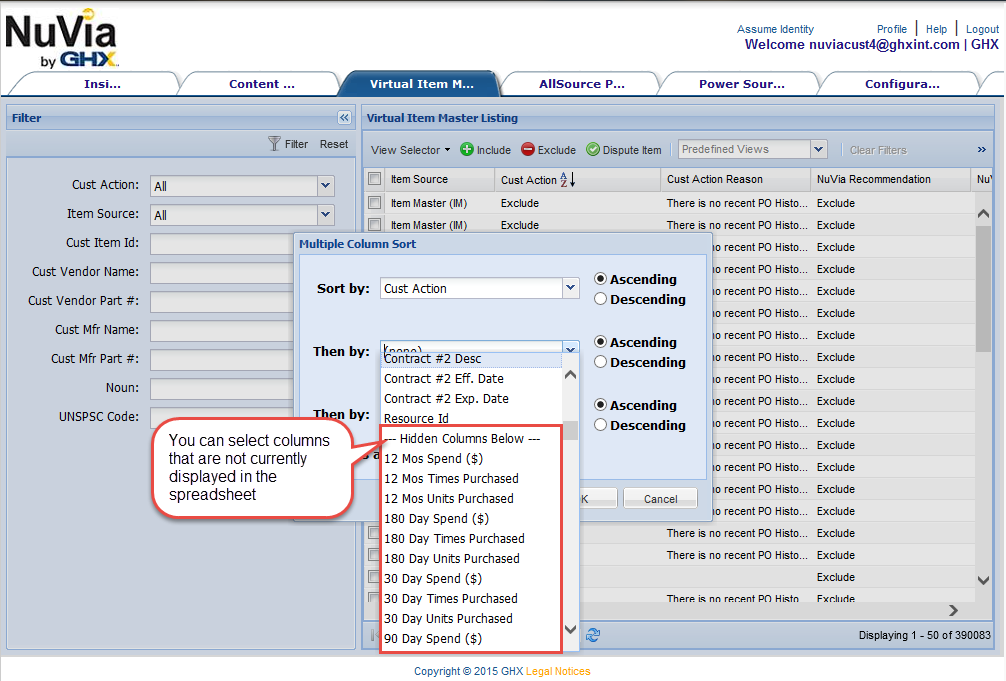Choose 12 Mos Spend ($) from list
This screenshot has height=681, width=1006.
(x=472, y=458)
